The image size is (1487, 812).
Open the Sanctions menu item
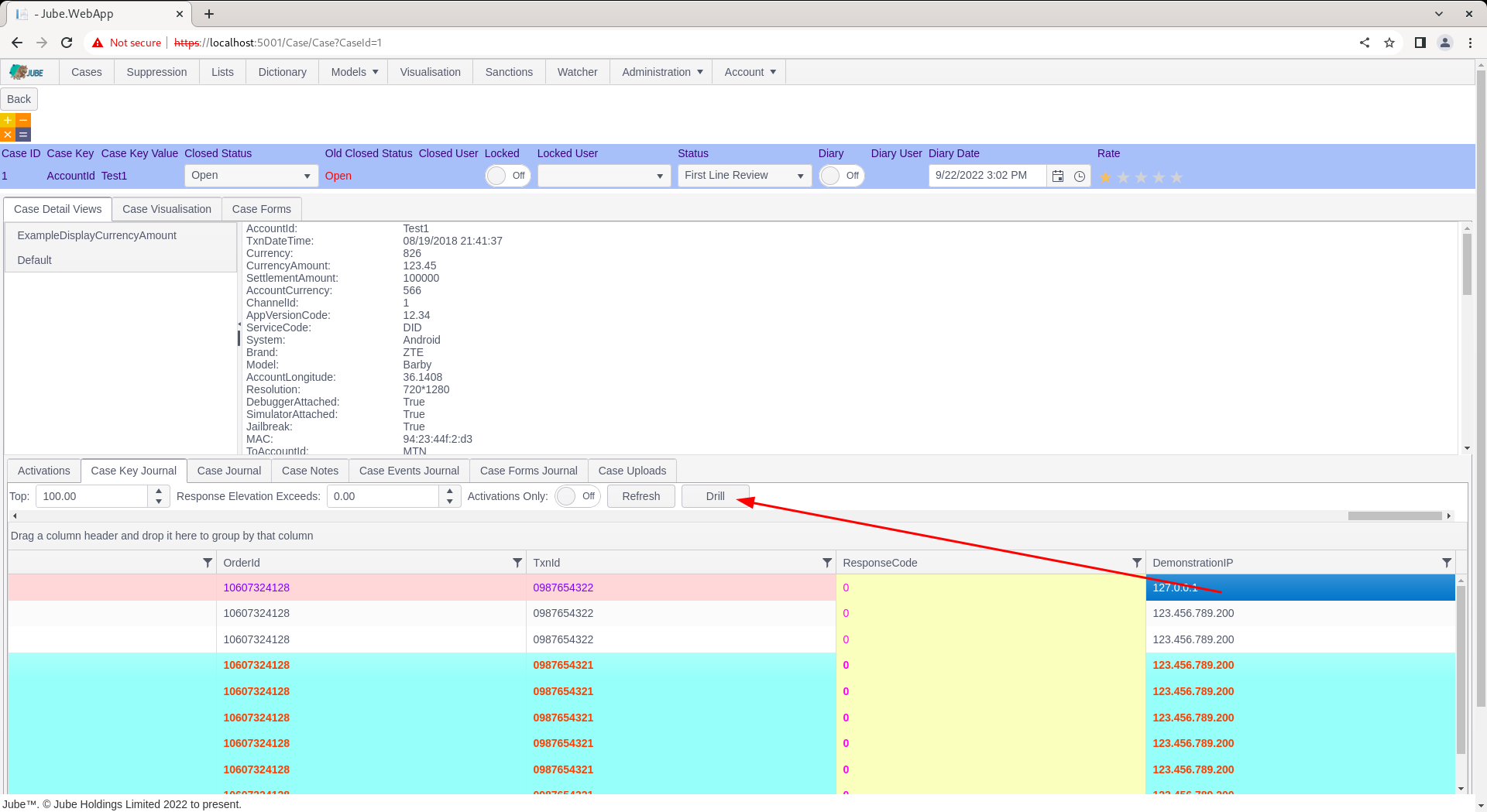509,72
